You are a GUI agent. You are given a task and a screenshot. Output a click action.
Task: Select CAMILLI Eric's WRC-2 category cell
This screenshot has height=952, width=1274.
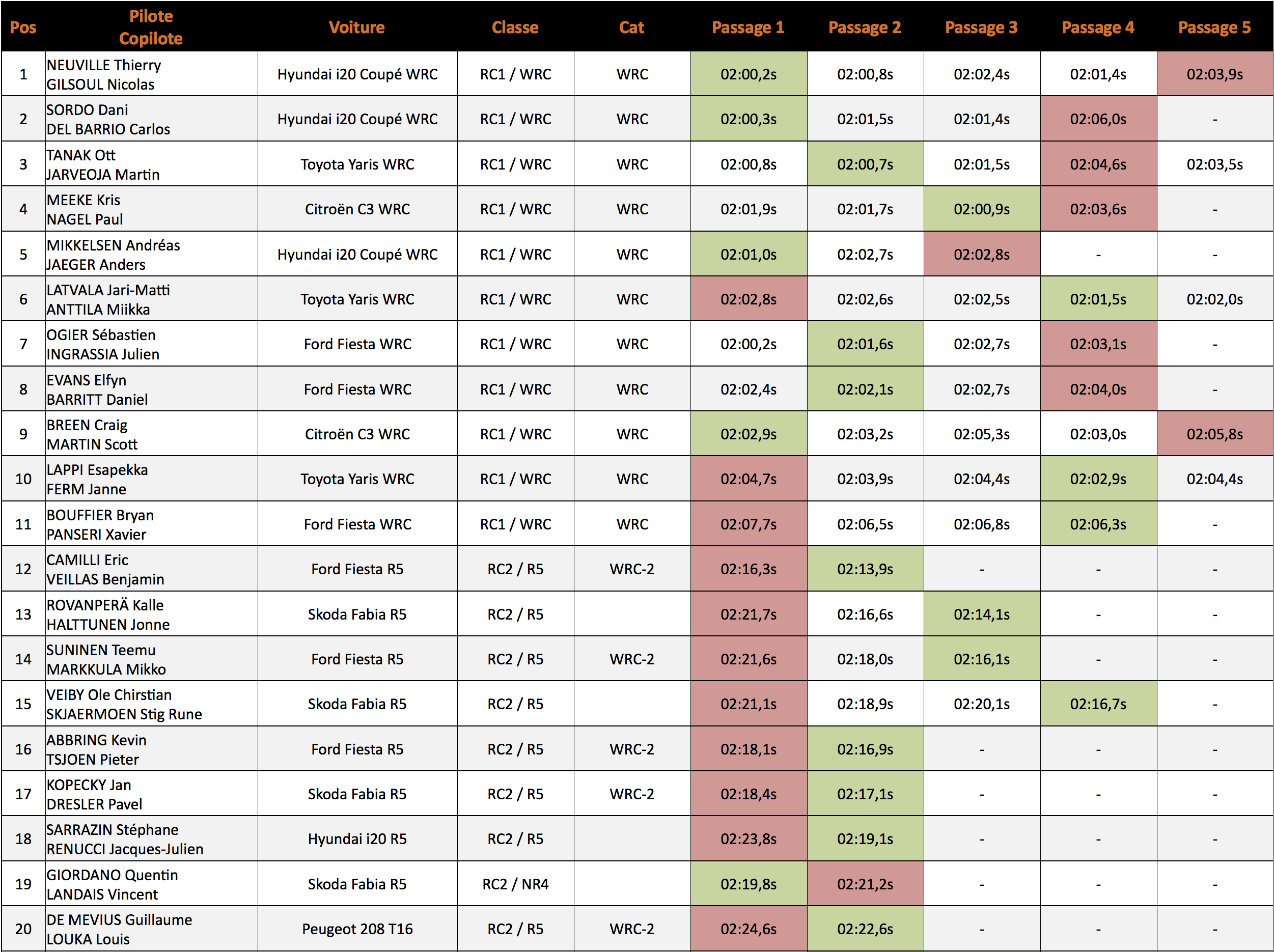[x=632, y=569]
